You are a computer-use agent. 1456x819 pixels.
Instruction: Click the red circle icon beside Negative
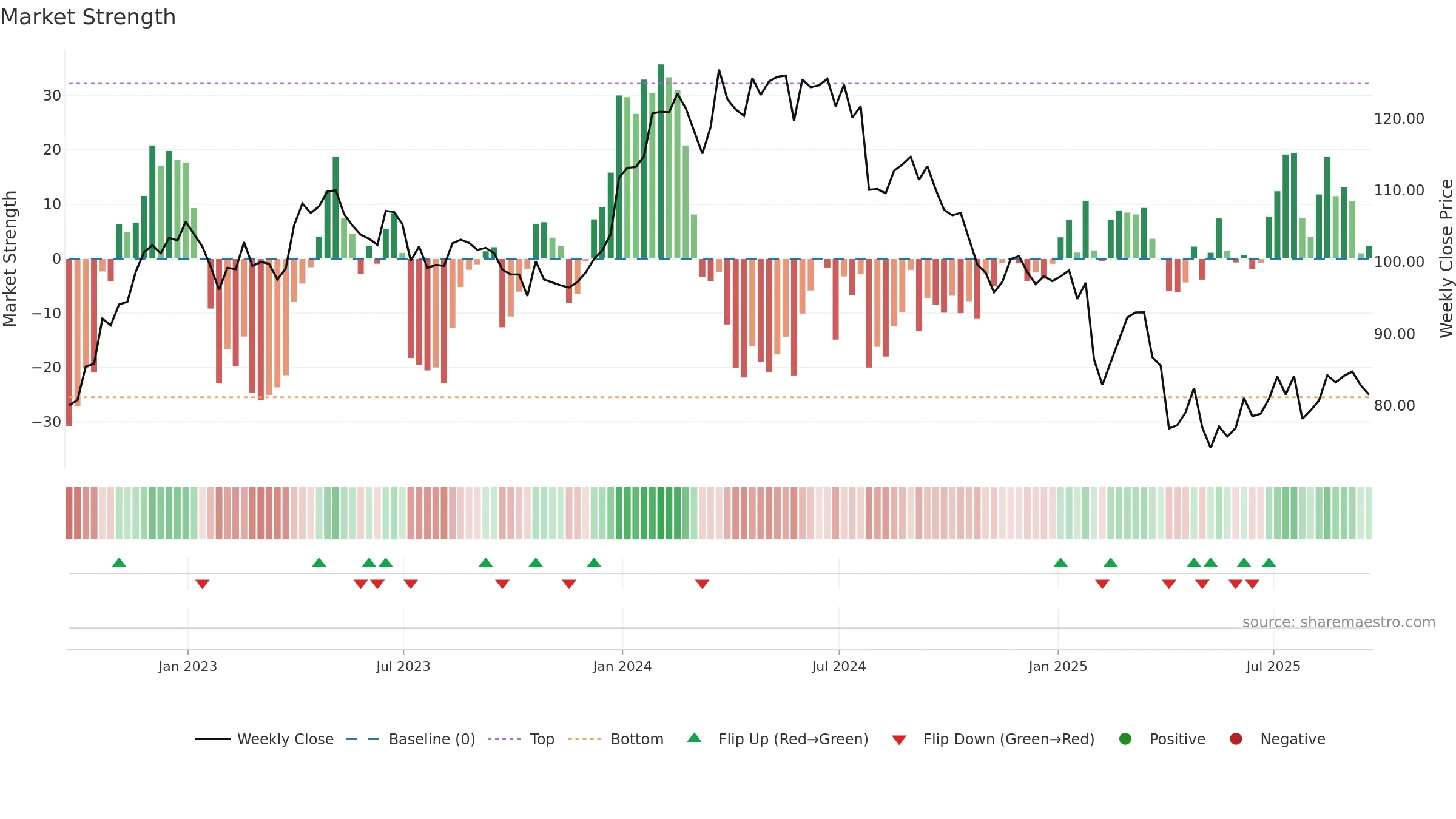1236,739
